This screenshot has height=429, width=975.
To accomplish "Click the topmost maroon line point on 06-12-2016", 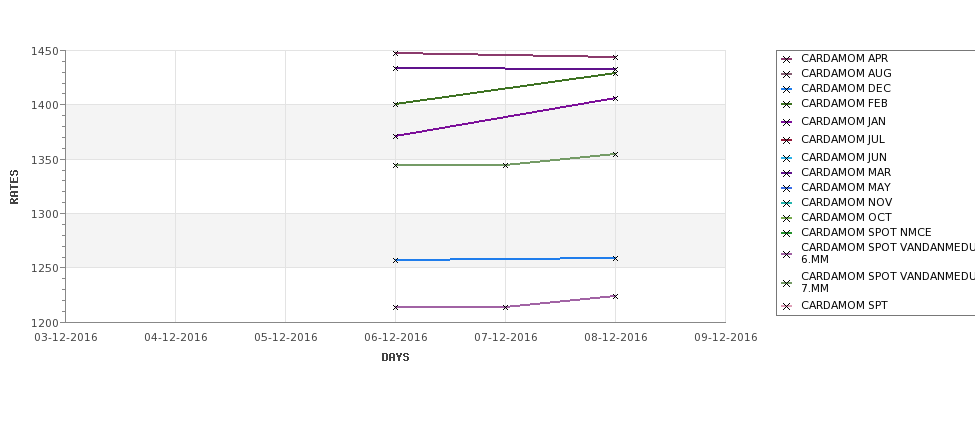I will click(x=395, y=53).
